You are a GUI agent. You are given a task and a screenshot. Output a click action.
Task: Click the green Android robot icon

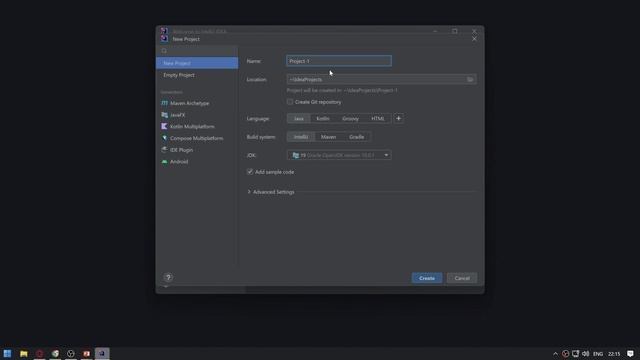(x=164, y=162)
